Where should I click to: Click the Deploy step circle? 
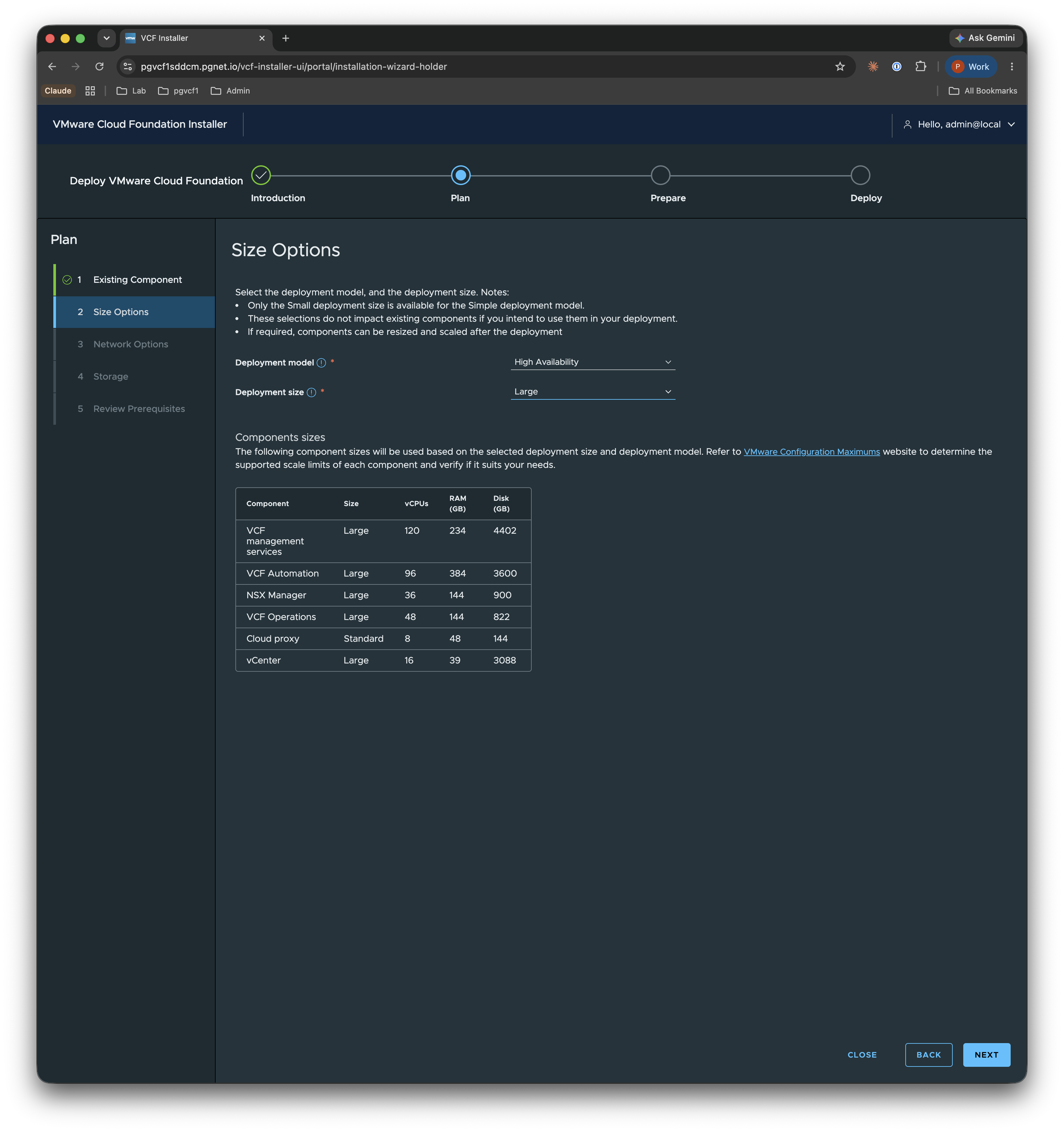(x=860, y=175)
